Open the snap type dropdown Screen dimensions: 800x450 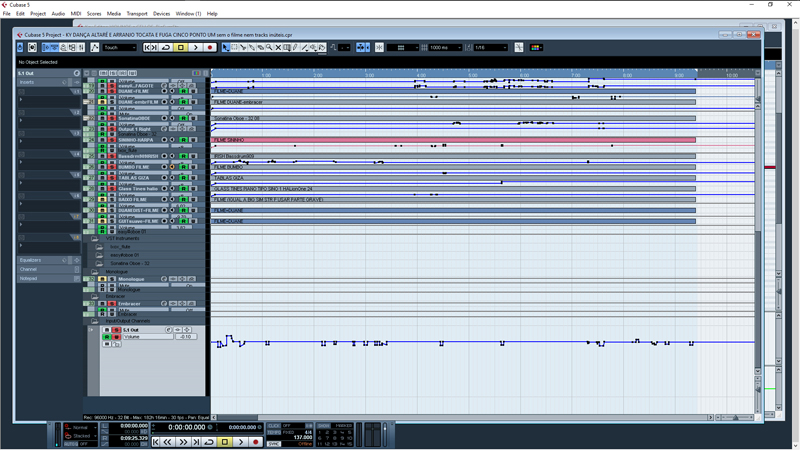point(403,47)
